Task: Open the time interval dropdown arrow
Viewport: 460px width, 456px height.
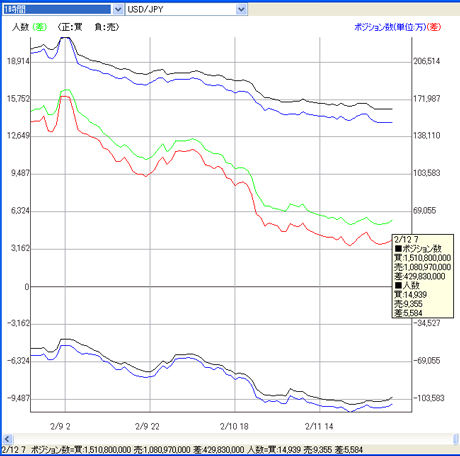Action: [x=117, y=9]
